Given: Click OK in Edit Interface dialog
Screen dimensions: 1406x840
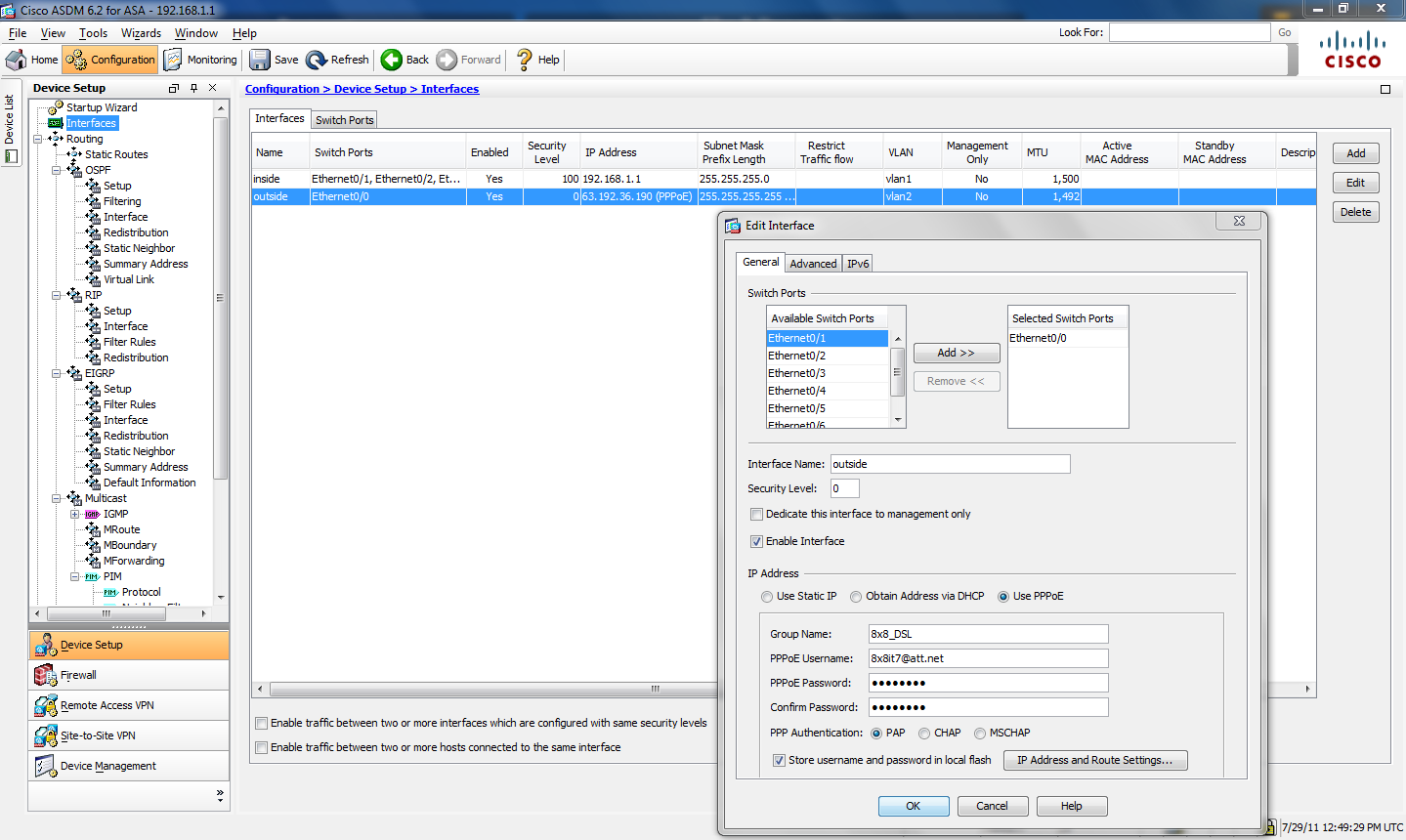Looking at the screenshot, I should point(914,806).
